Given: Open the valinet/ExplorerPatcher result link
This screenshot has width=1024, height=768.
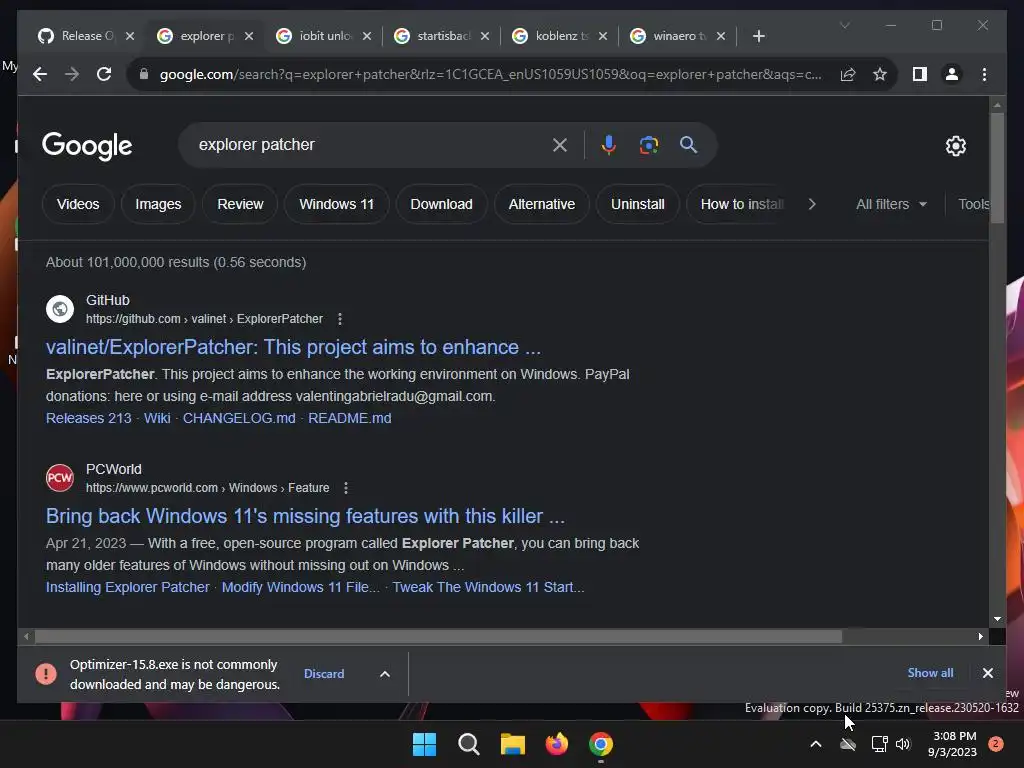Looking at the screenshot, I should click(x=293, y=347).
